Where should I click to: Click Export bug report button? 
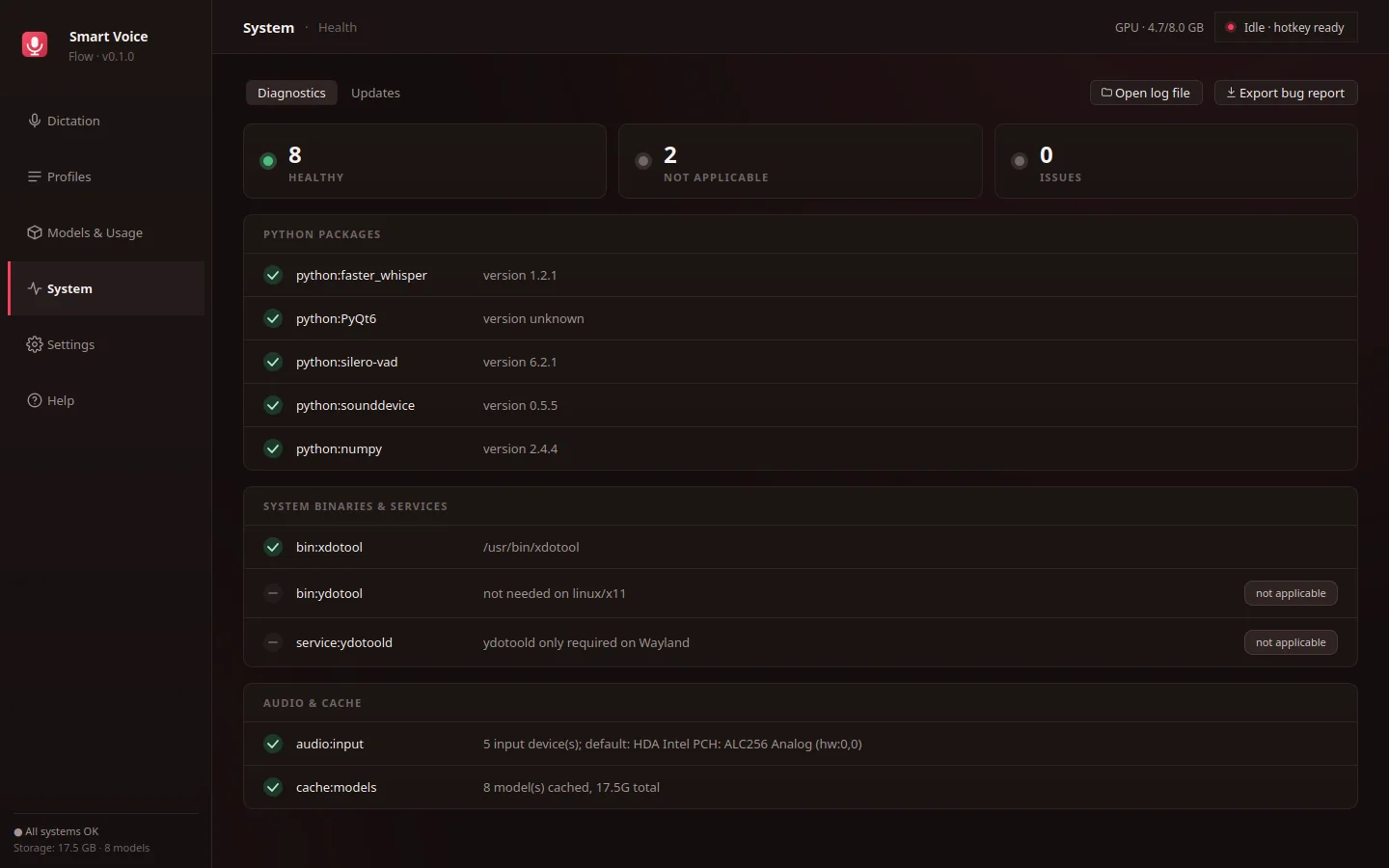[x=1286, y=93]
